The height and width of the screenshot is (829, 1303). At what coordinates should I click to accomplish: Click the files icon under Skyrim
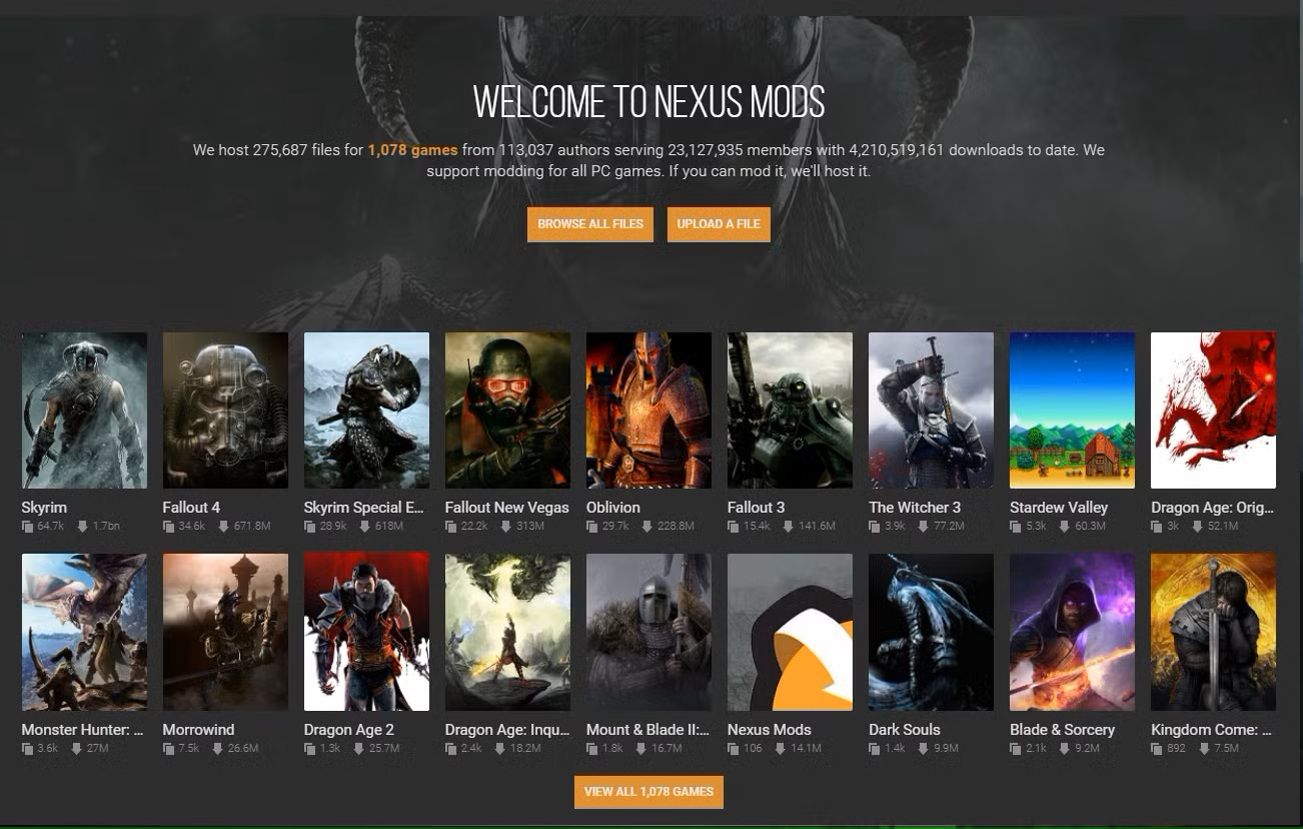27,526
